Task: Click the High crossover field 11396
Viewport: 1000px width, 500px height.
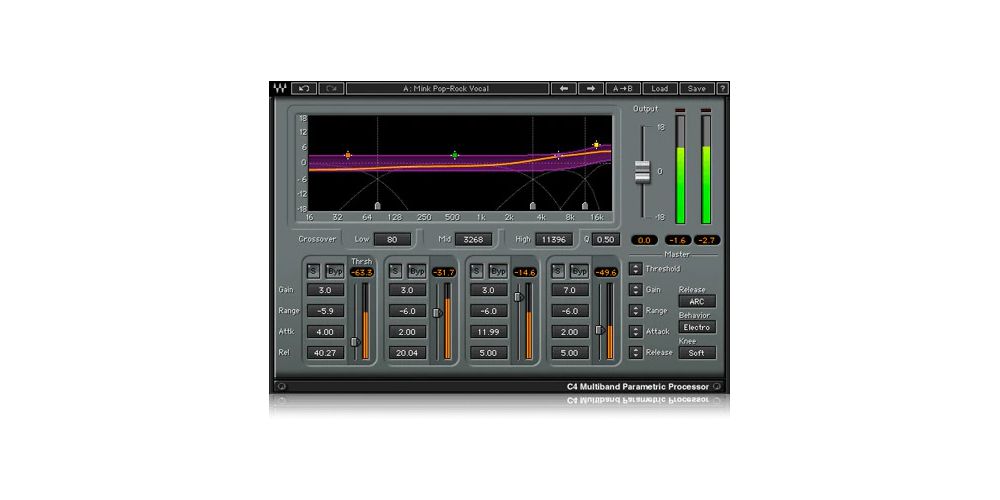Action: [554, 240]
